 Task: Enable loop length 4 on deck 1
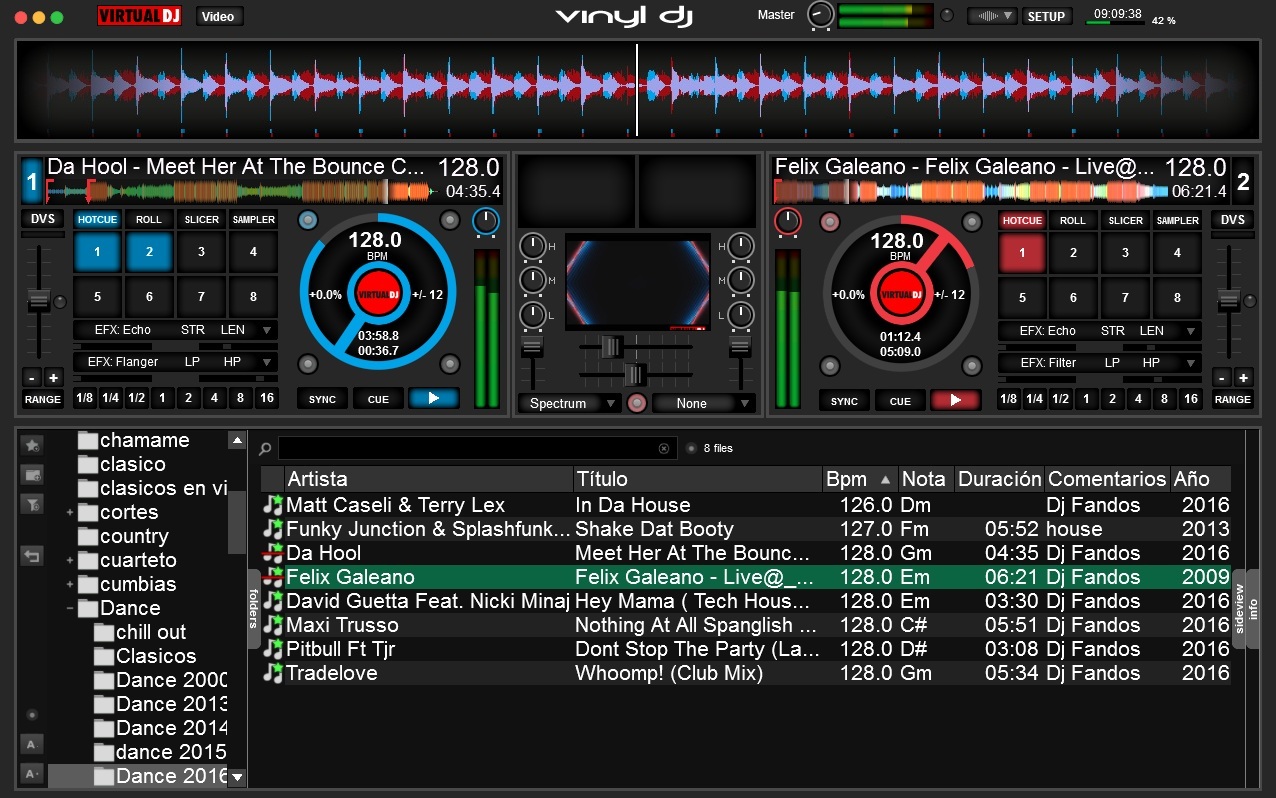click(x=214, y=398)
